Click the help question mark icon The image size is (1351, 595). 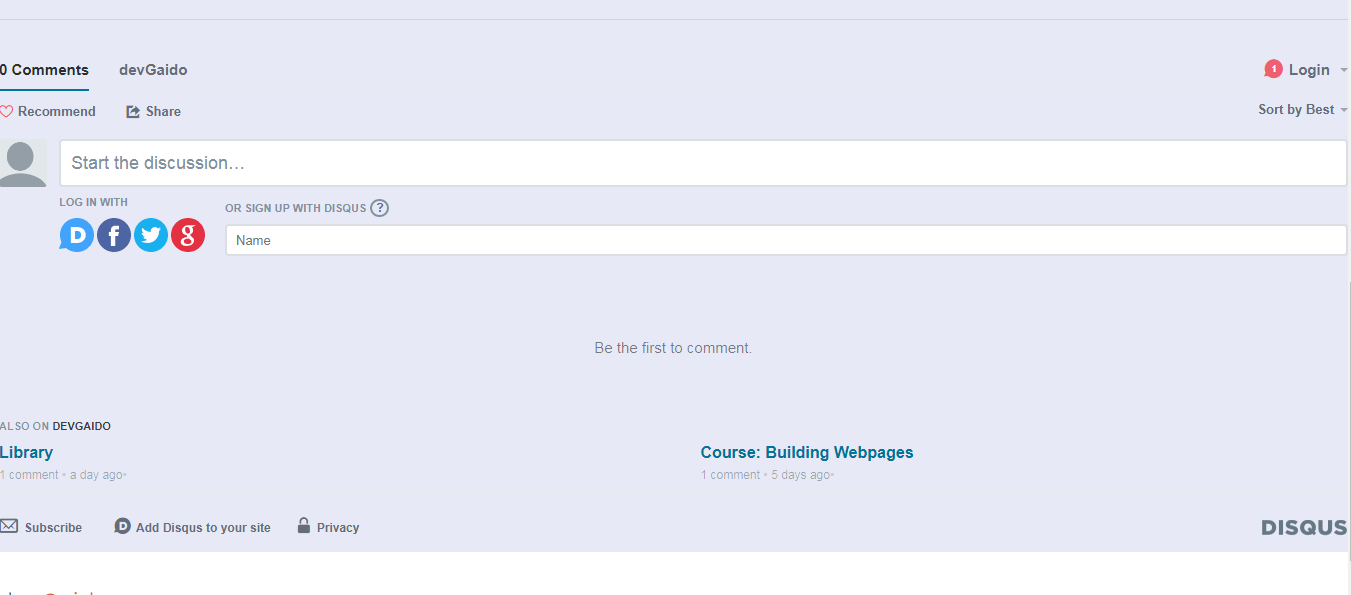point(379,208)
